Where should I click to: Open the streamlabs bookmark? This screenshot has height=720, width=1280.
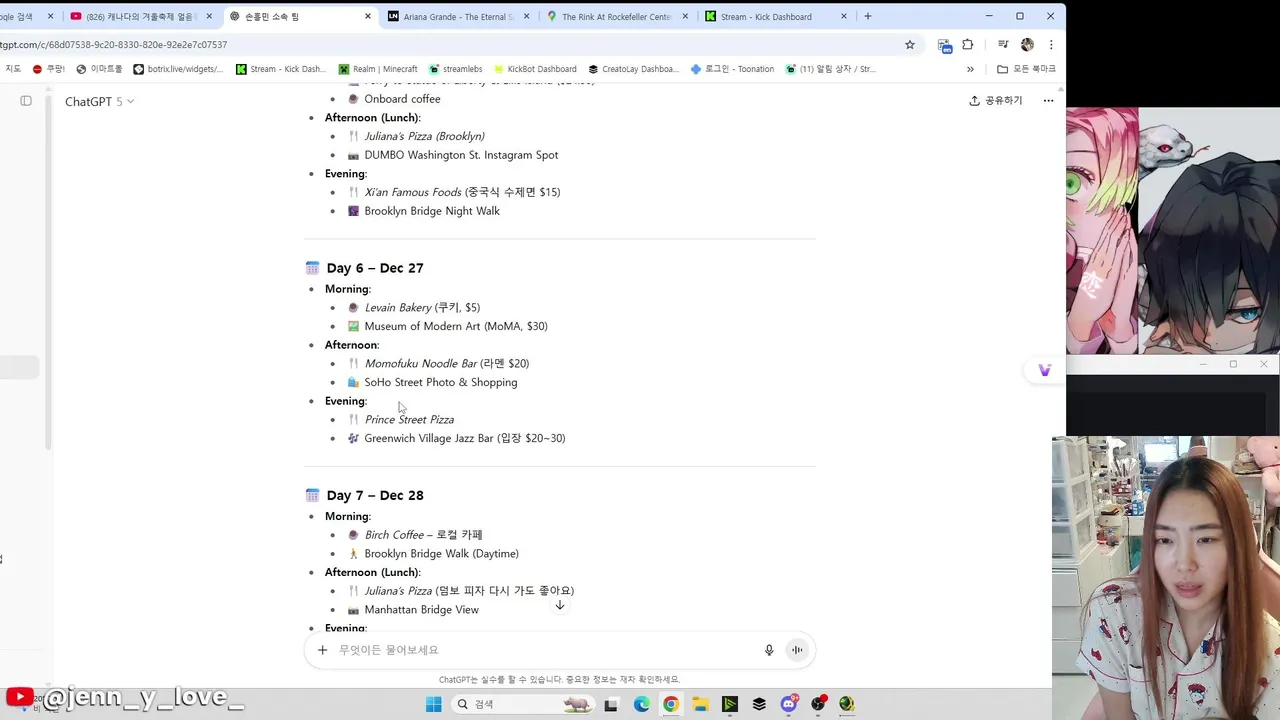click(x=455, y=69)
